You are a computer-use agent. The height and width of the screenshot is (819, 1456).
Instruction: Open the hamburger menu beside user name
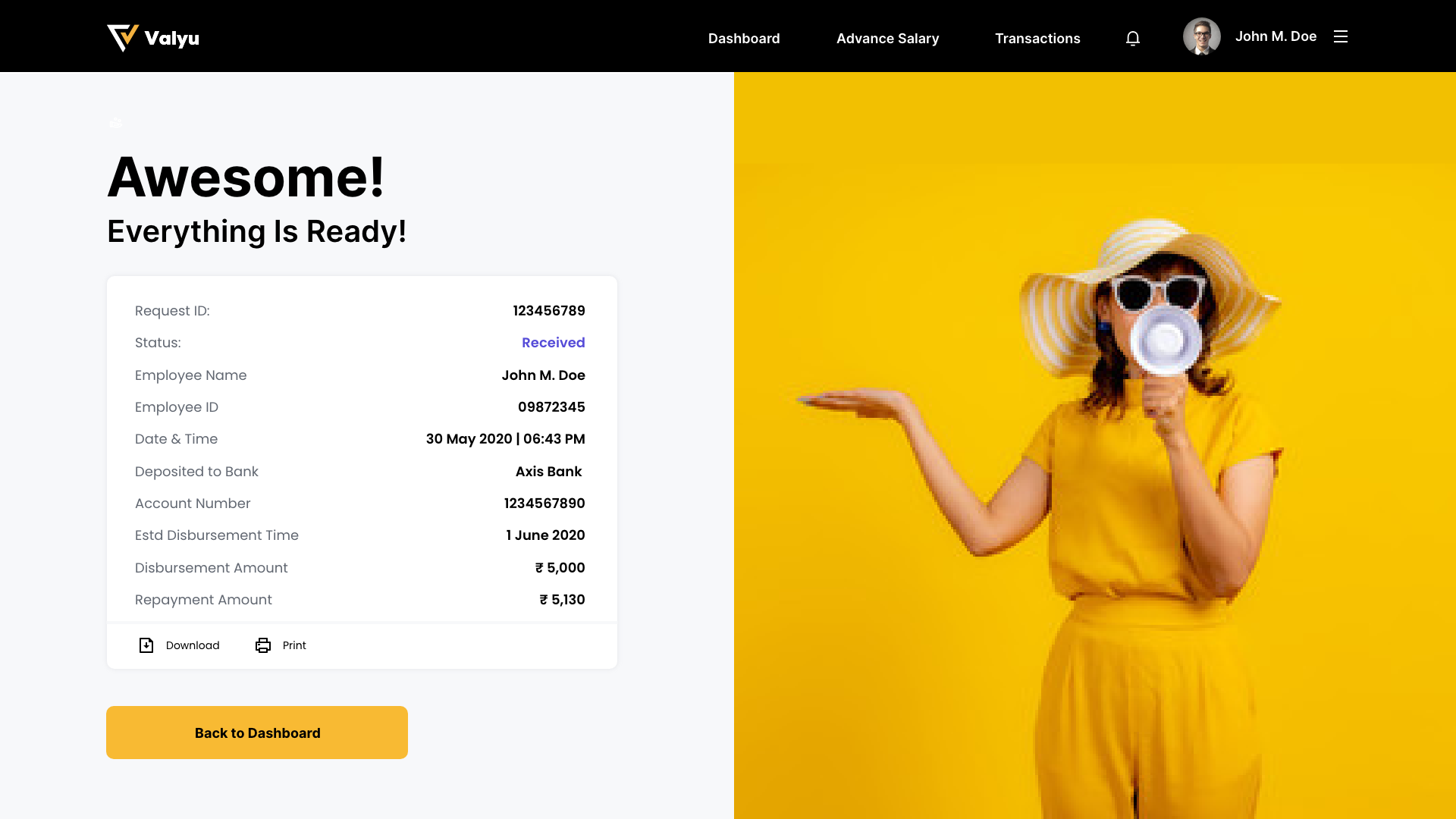(1340, 36)
